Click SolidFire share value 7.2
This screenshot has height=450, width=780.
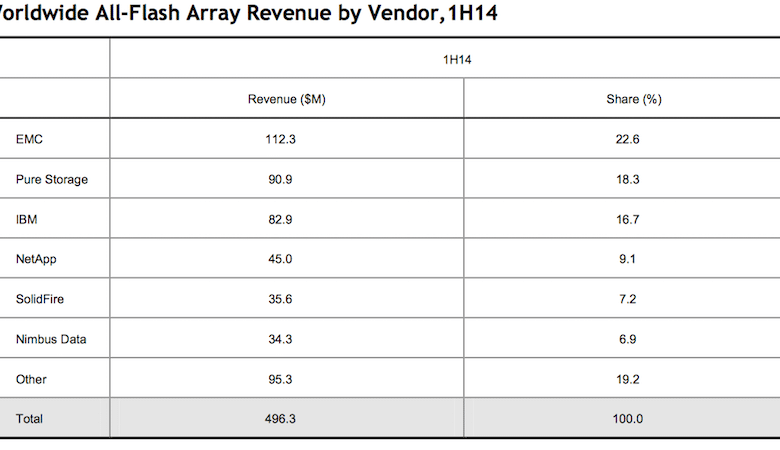[627, 299]
